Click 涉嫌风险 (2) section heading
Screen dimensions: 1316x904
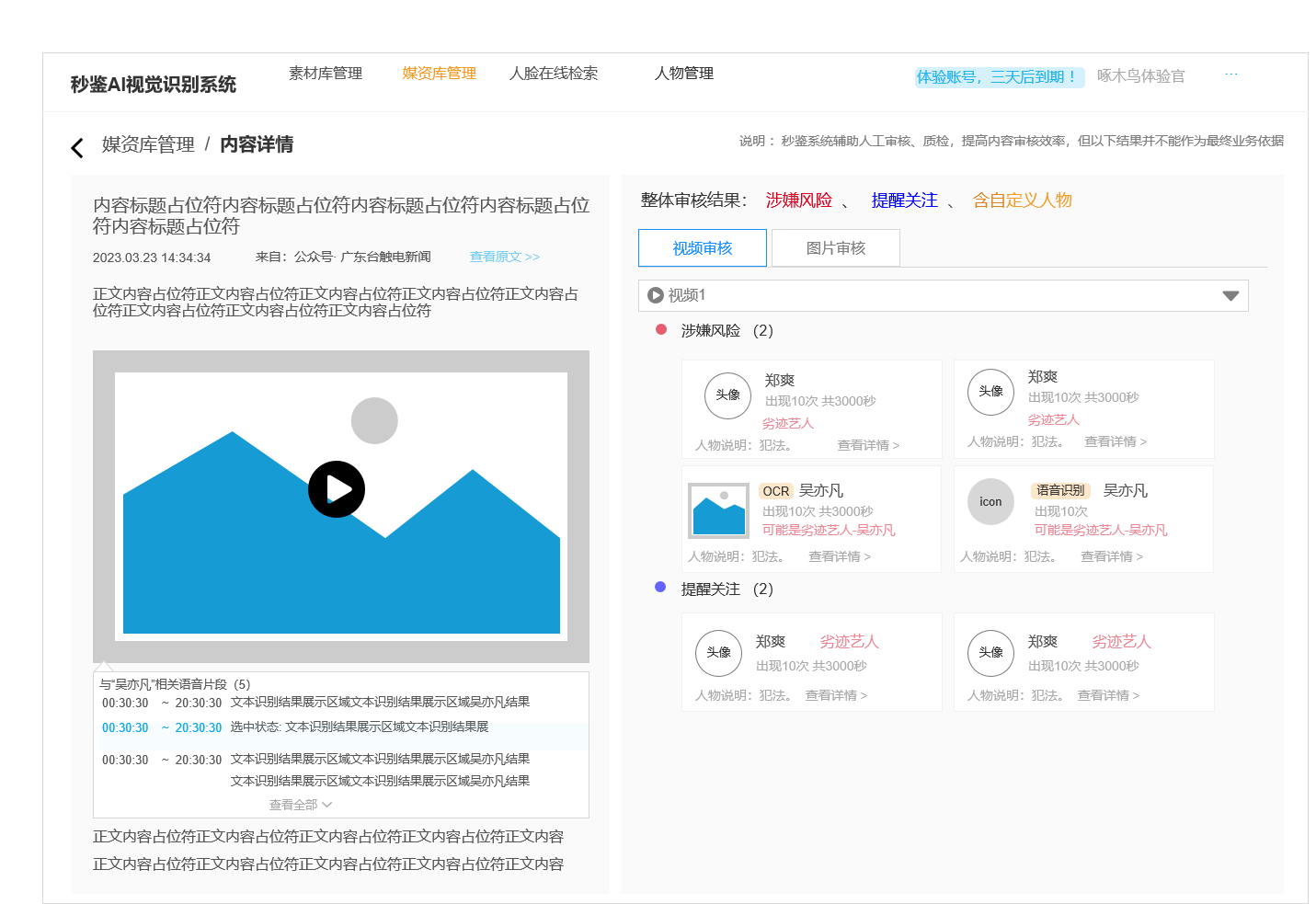click(x=727, y=330)
